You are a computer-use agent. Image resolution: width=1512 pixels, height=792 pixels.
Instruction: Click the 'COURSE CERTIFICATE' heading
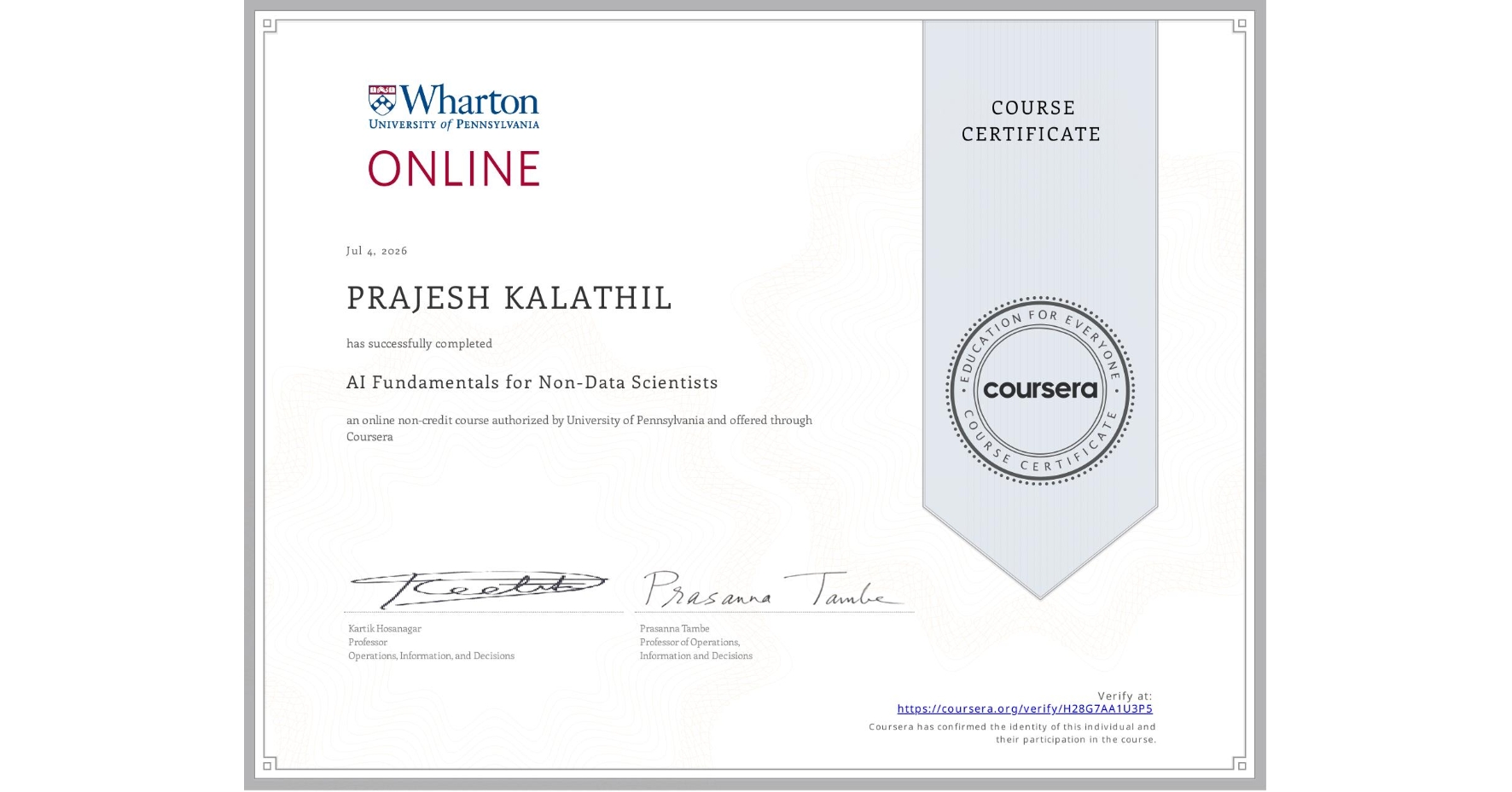point(1032,121)
